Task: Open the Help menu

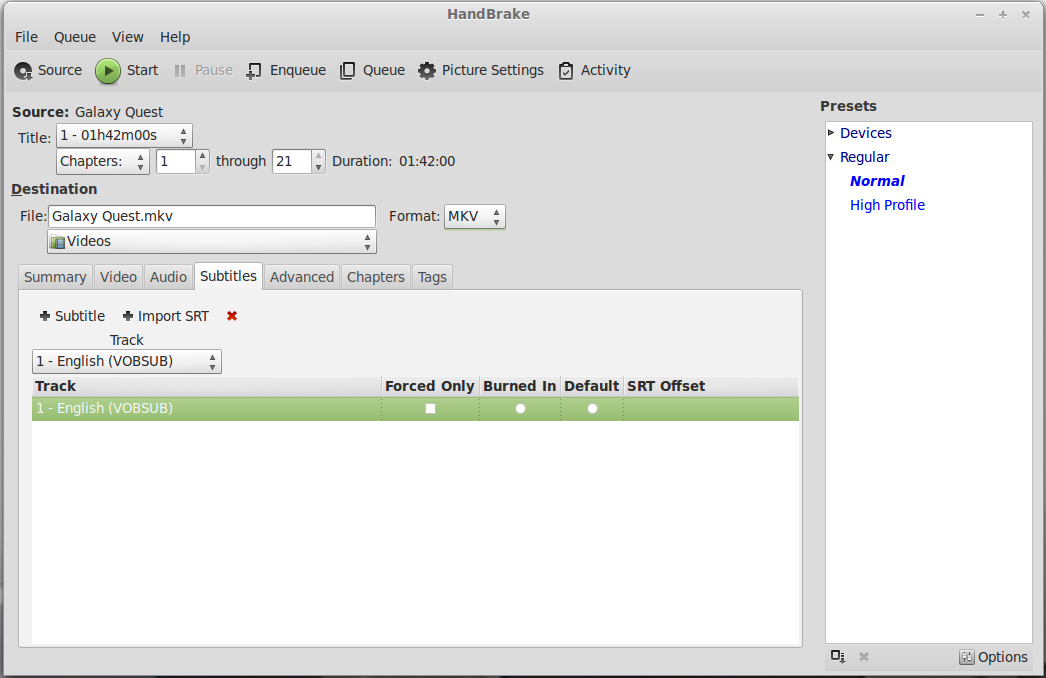Action: pos(175,37)
